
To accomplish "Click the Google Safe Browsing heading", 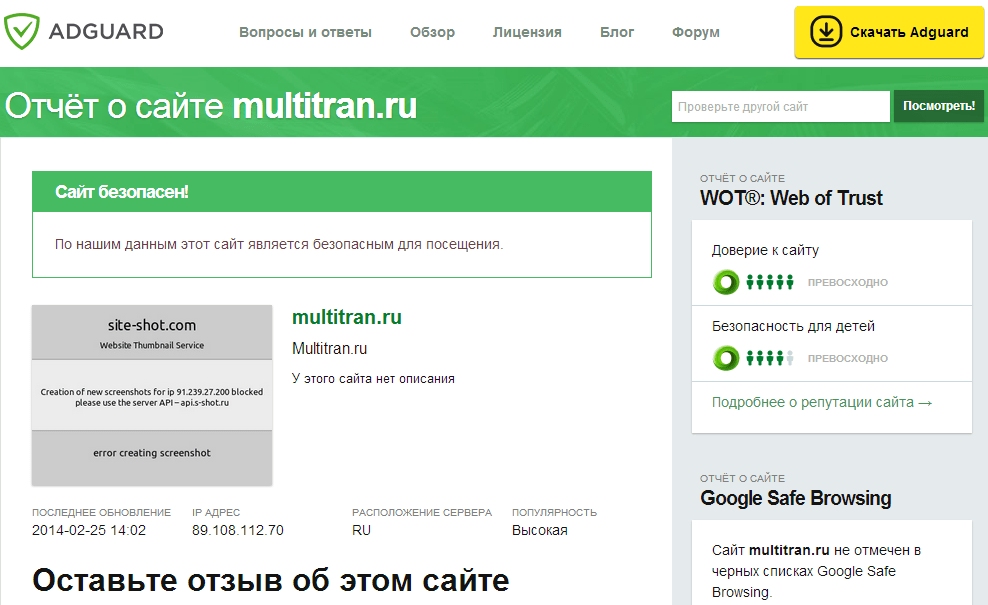I will click(796, 498).
